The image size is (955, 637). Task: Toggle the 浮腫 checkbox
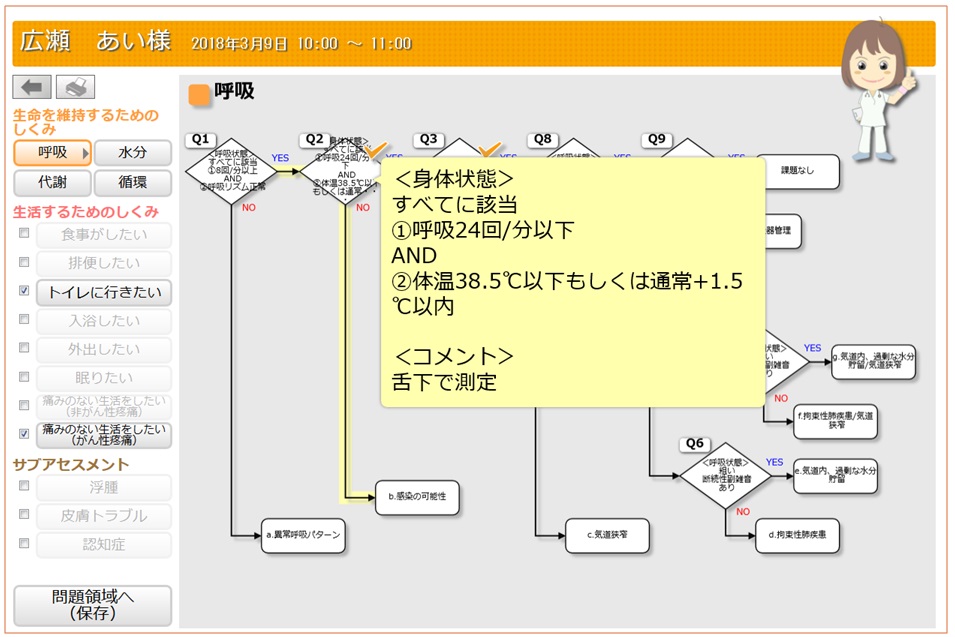click(x=24, y=485)
